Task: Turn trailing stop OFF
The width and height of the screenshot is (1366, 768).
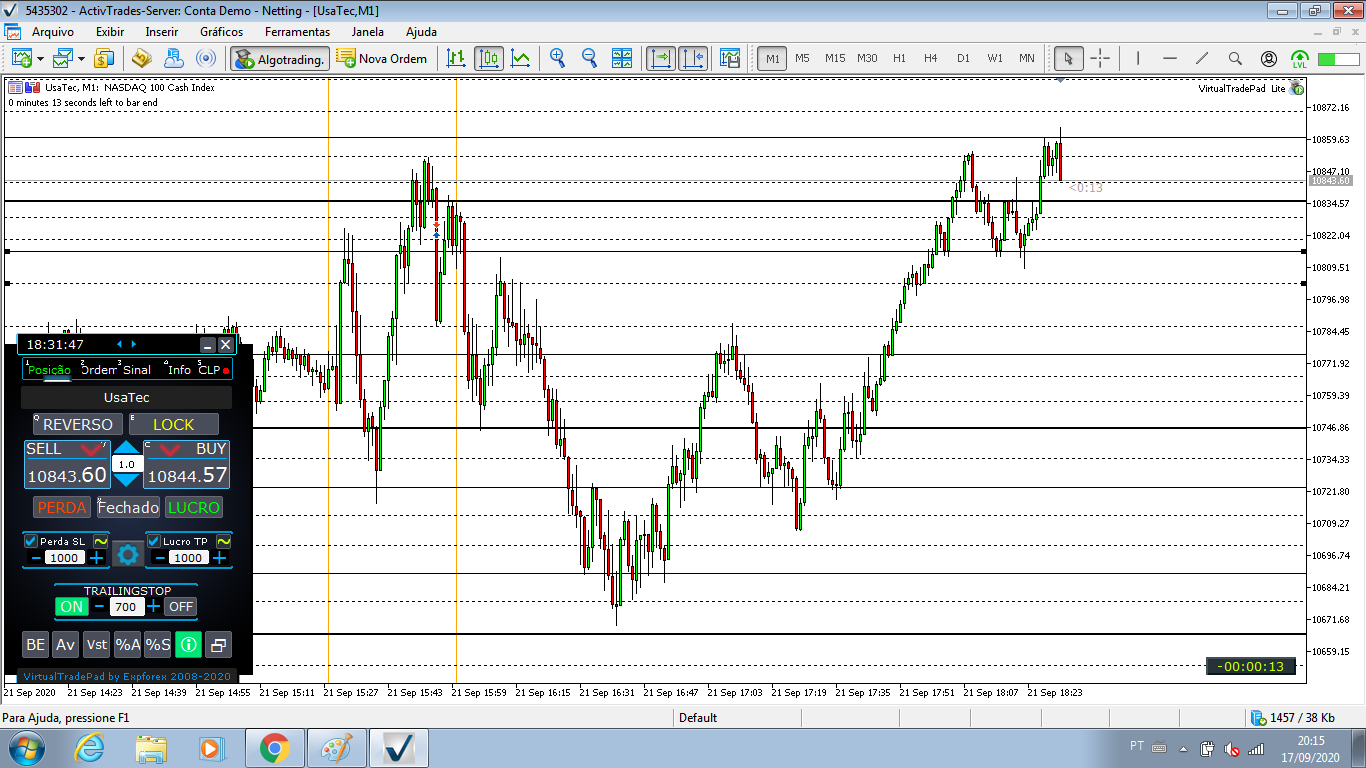Action: [181, 606]
